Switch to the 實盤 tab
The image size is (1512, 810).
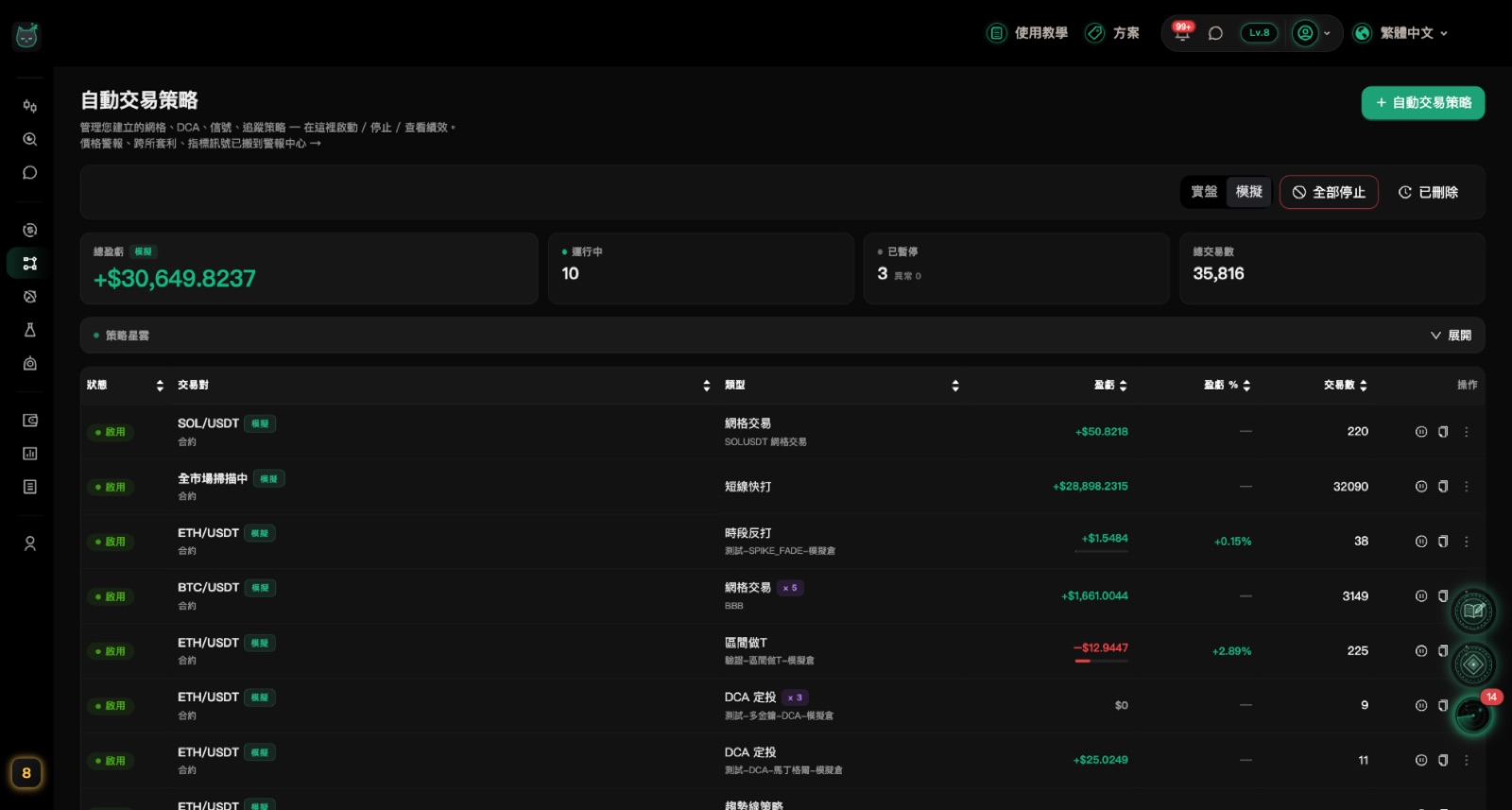1204,192
